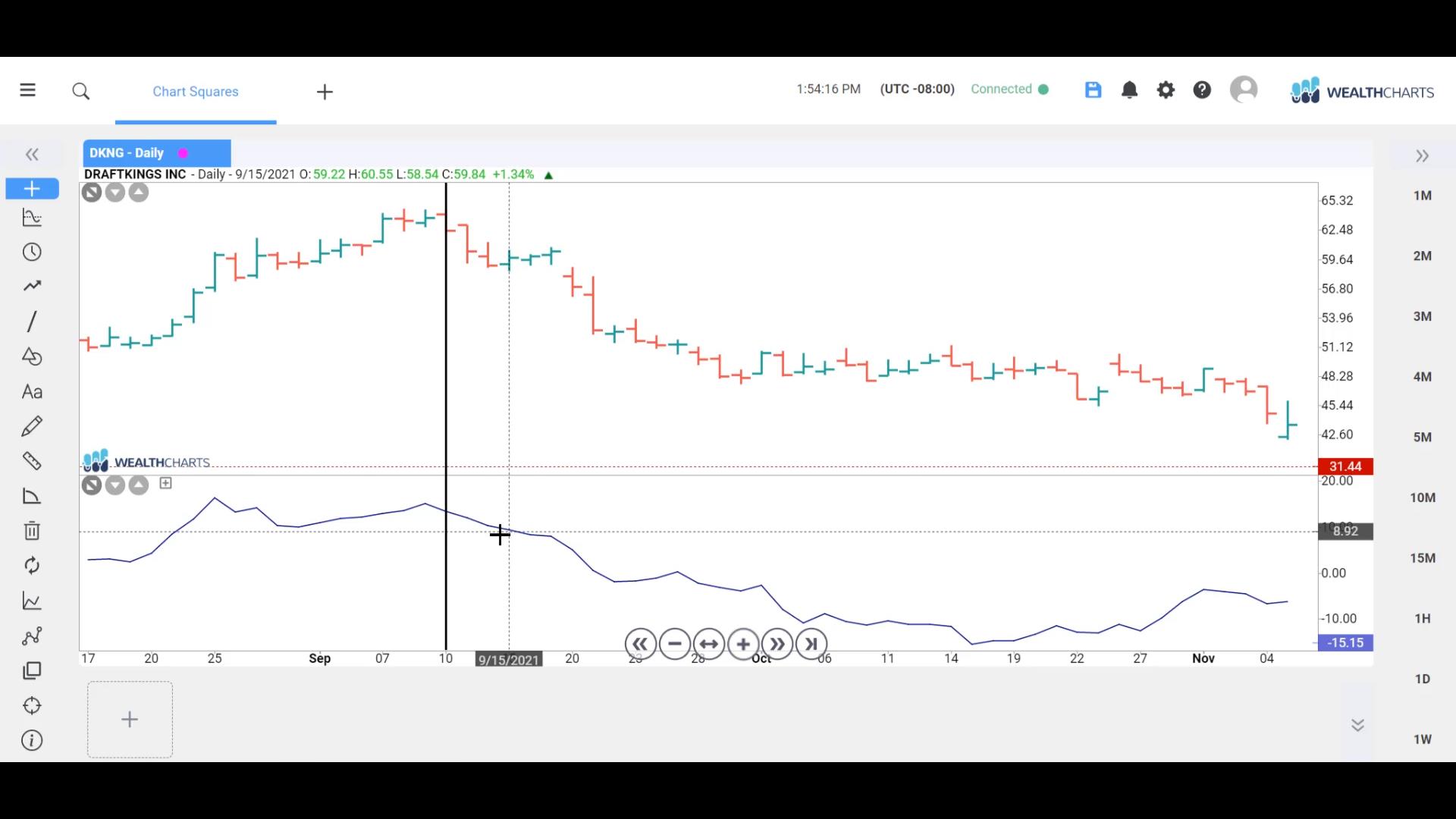Refresh chart with circular arrow icon

32,566
